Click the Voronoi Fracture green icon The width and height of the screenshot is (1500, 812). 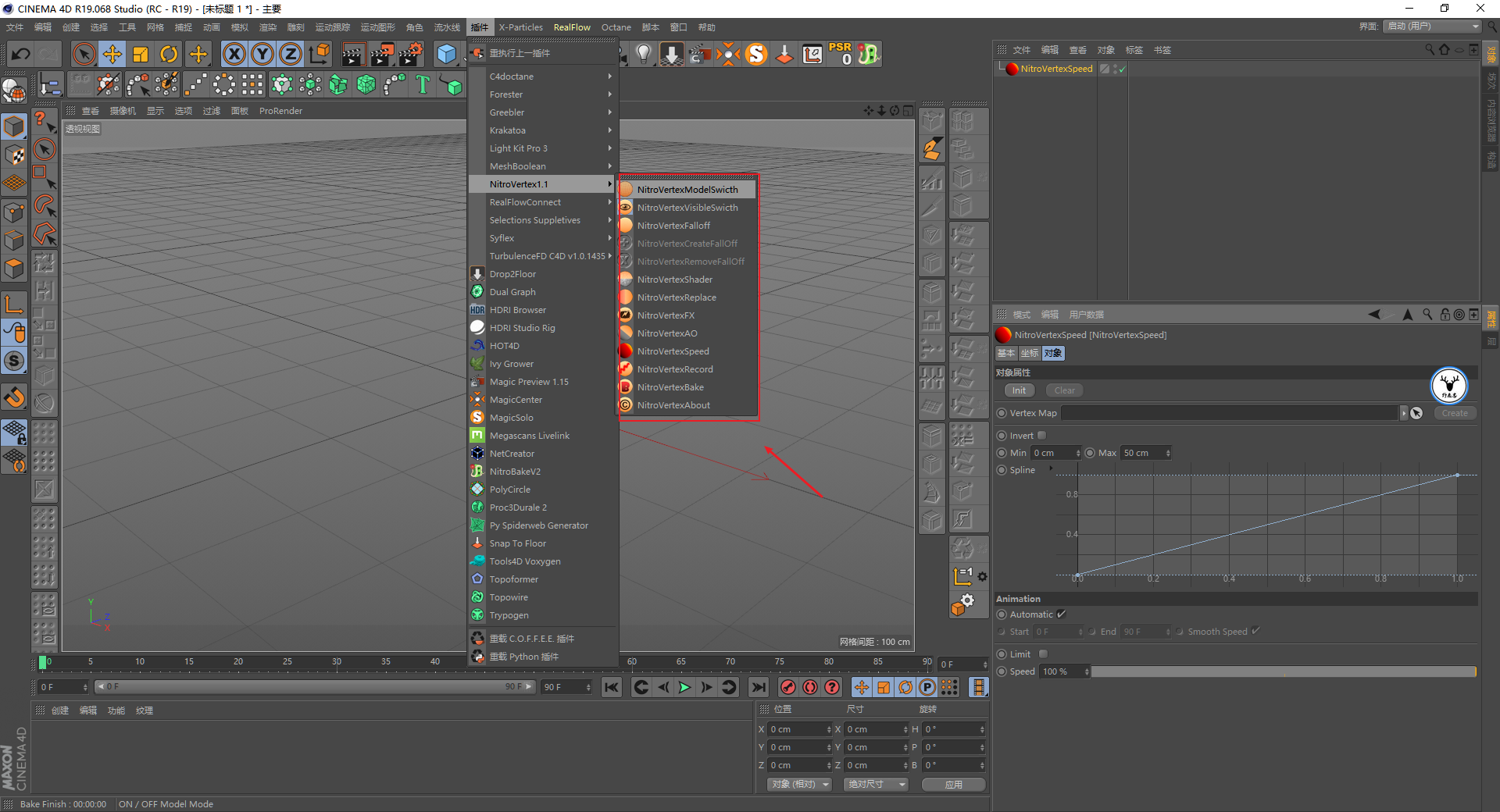click(366, 84)
